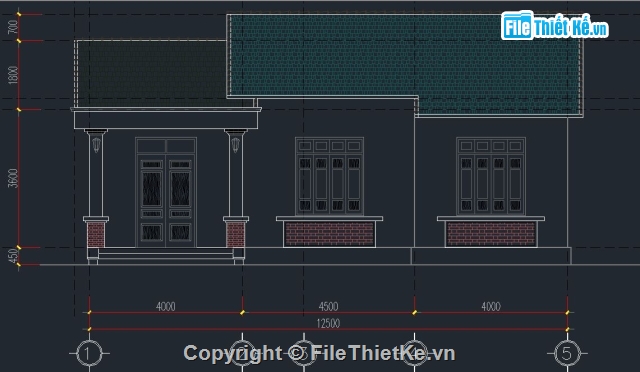The image size is (640, 372).
Task: Select the 700 vertical dimension text
Action: pyautogui.click(x=13, y=27)
